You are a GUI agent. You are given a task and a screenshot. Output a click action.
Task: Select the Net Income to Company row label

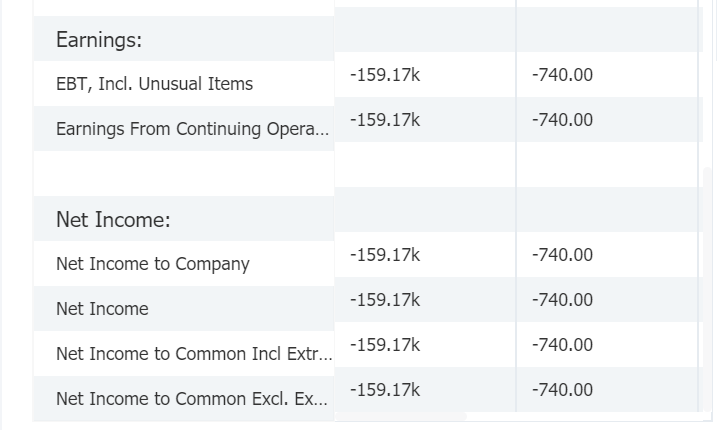coord(153,264)
